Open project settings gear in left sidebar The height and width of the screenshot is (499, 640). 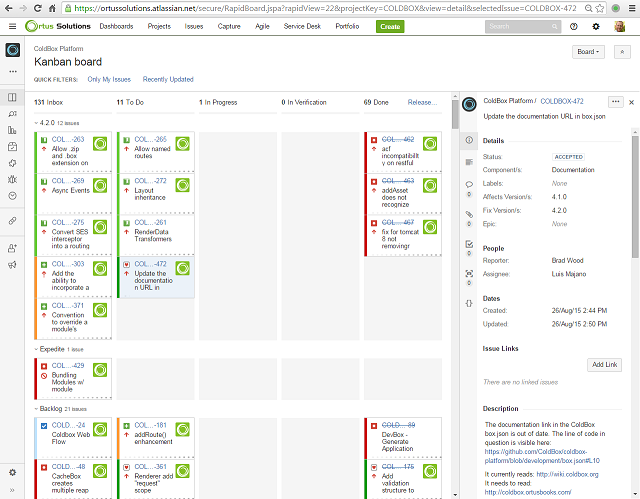[12, 472]
